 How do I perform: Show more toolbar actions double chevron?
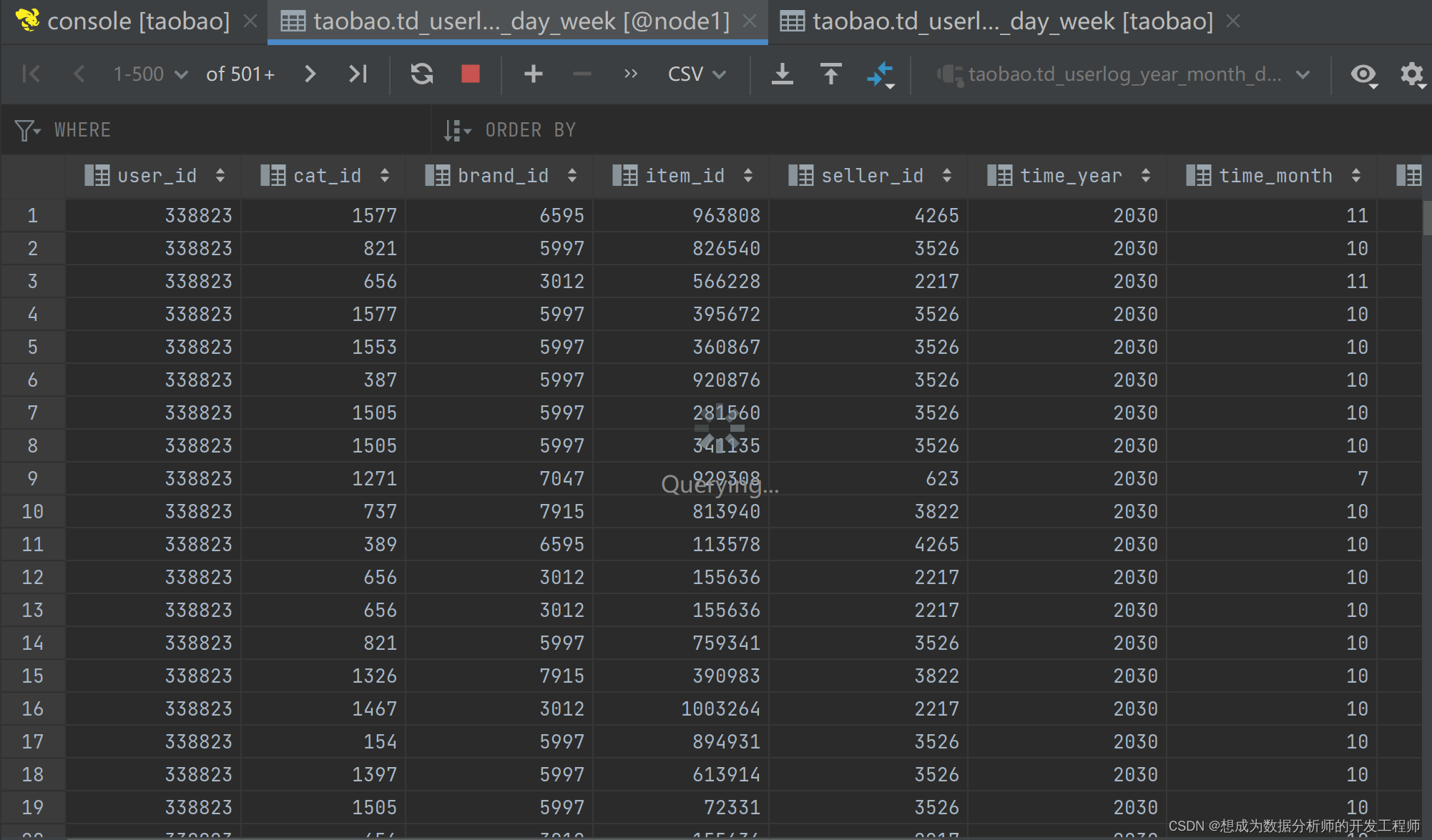(x=630, y=74)
